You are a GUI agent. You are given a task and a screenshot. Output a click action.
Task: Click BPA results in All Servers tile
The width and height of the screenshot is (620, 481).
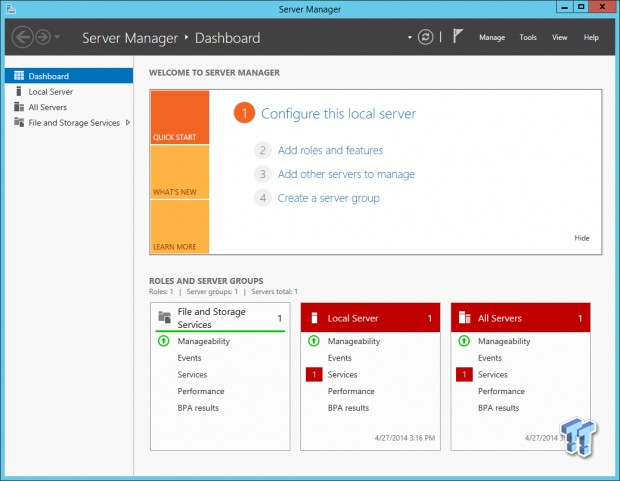(498, 408)
